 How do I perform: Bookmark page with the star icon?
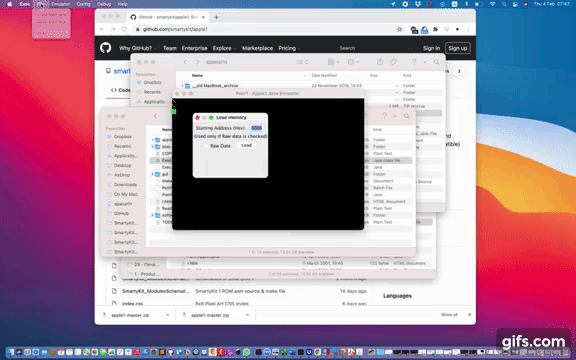400,29
